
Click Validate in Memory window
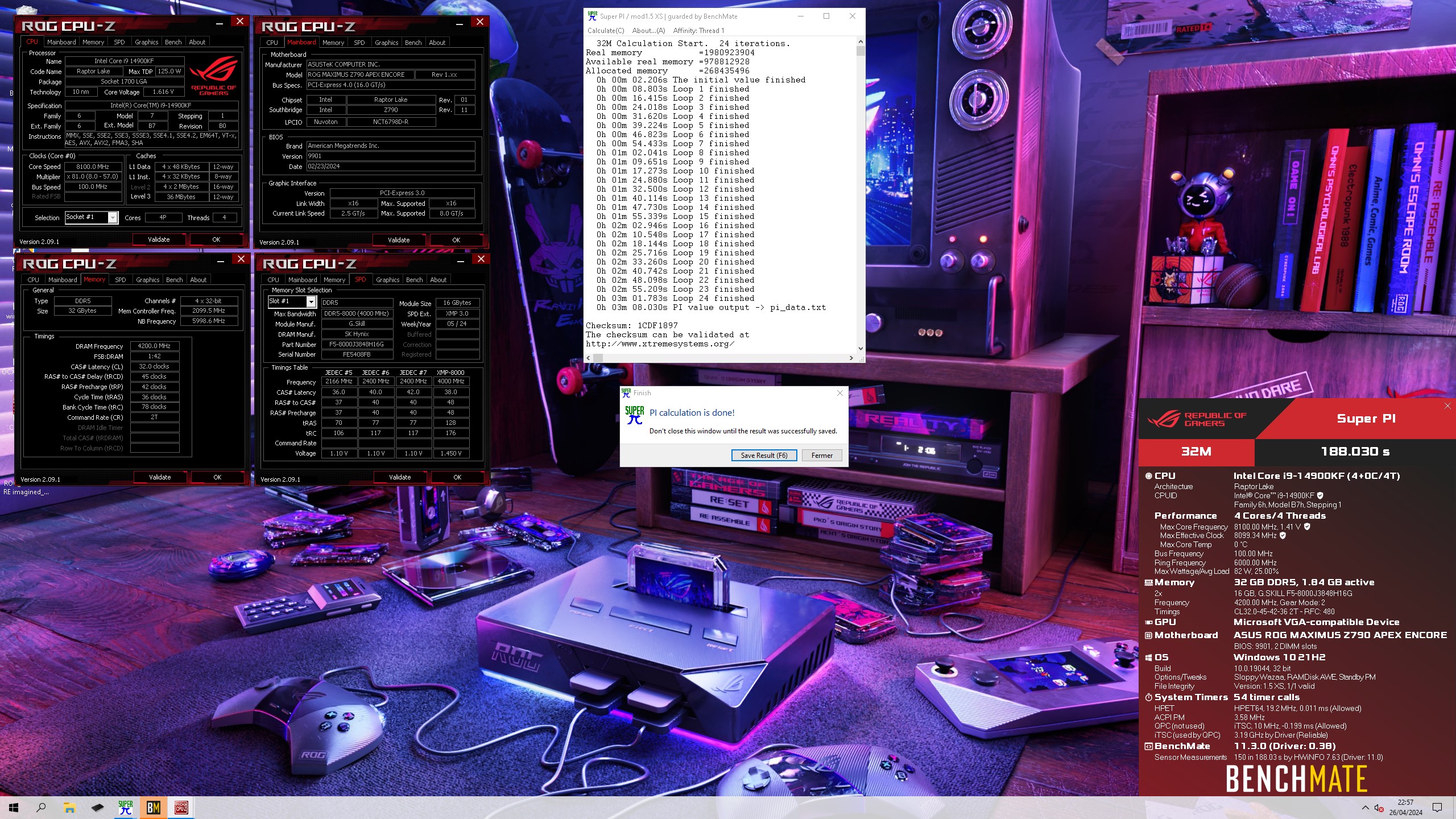pyautogui.click(x=160, y=477)
